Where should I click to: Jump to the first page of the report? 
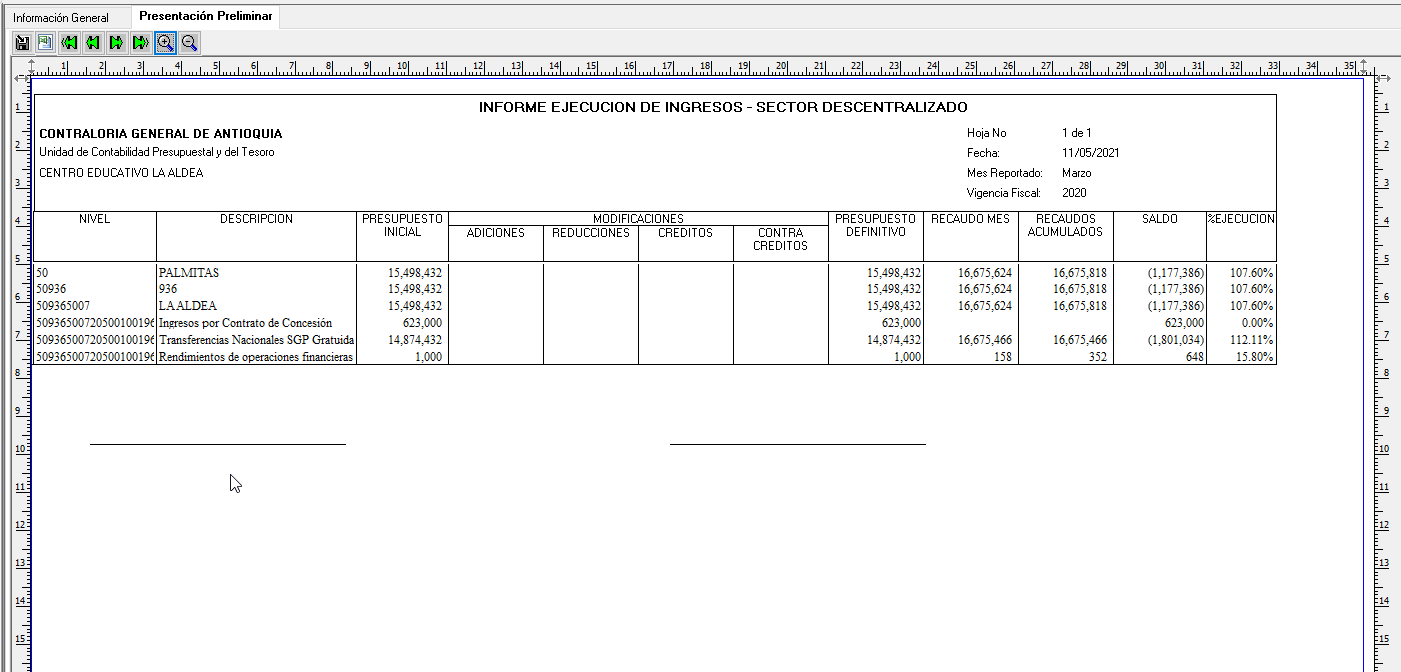tap(69, 42)
